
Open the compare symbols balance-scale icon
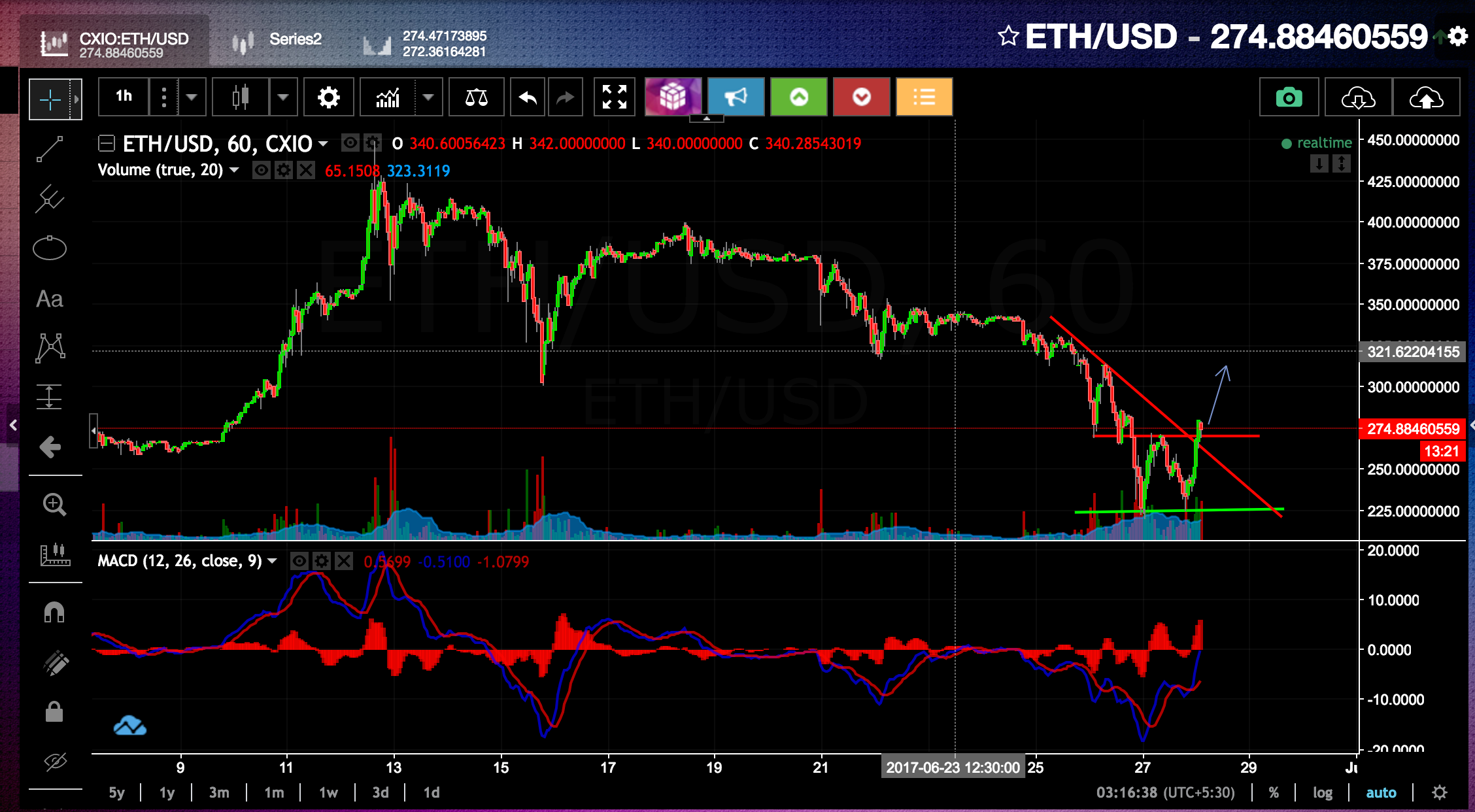click(x=476, y=98)
